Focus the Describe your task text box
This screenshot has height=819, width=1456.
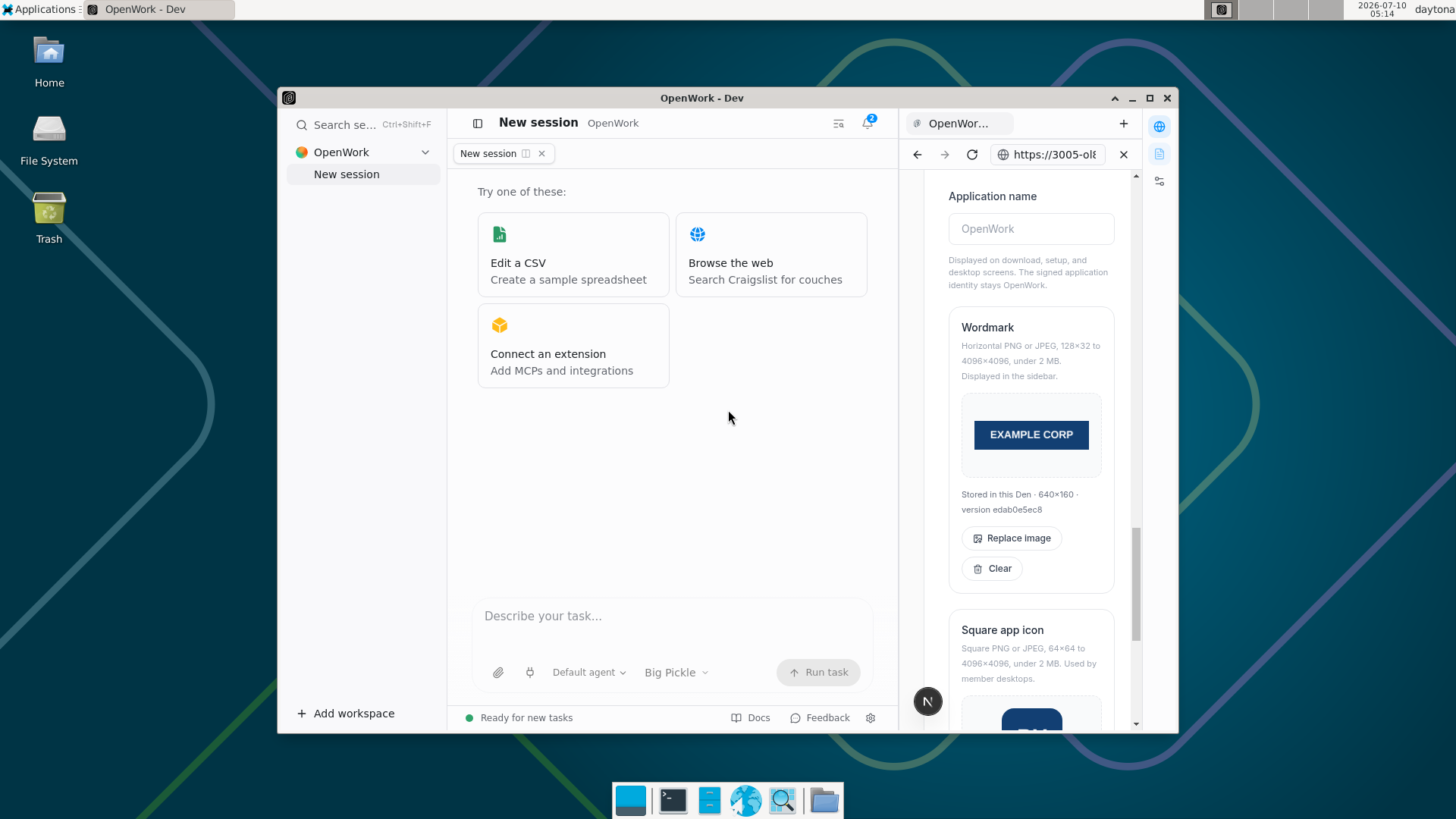click(672, 617)
